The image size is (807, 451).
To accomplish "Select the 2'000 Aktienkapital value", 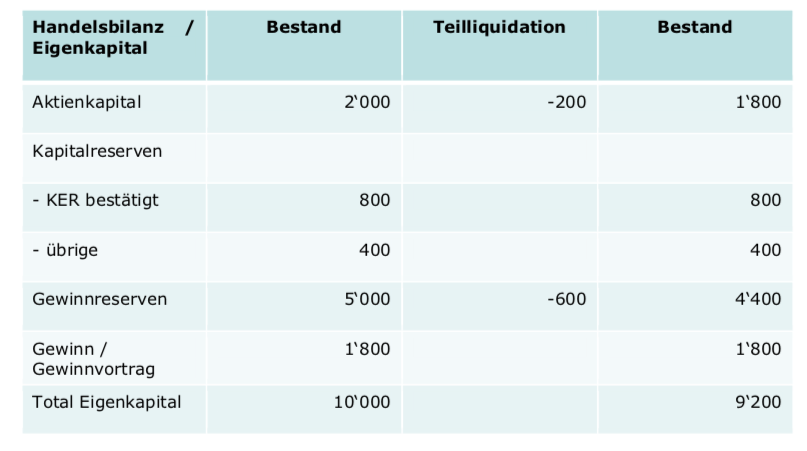I will 366,102.
